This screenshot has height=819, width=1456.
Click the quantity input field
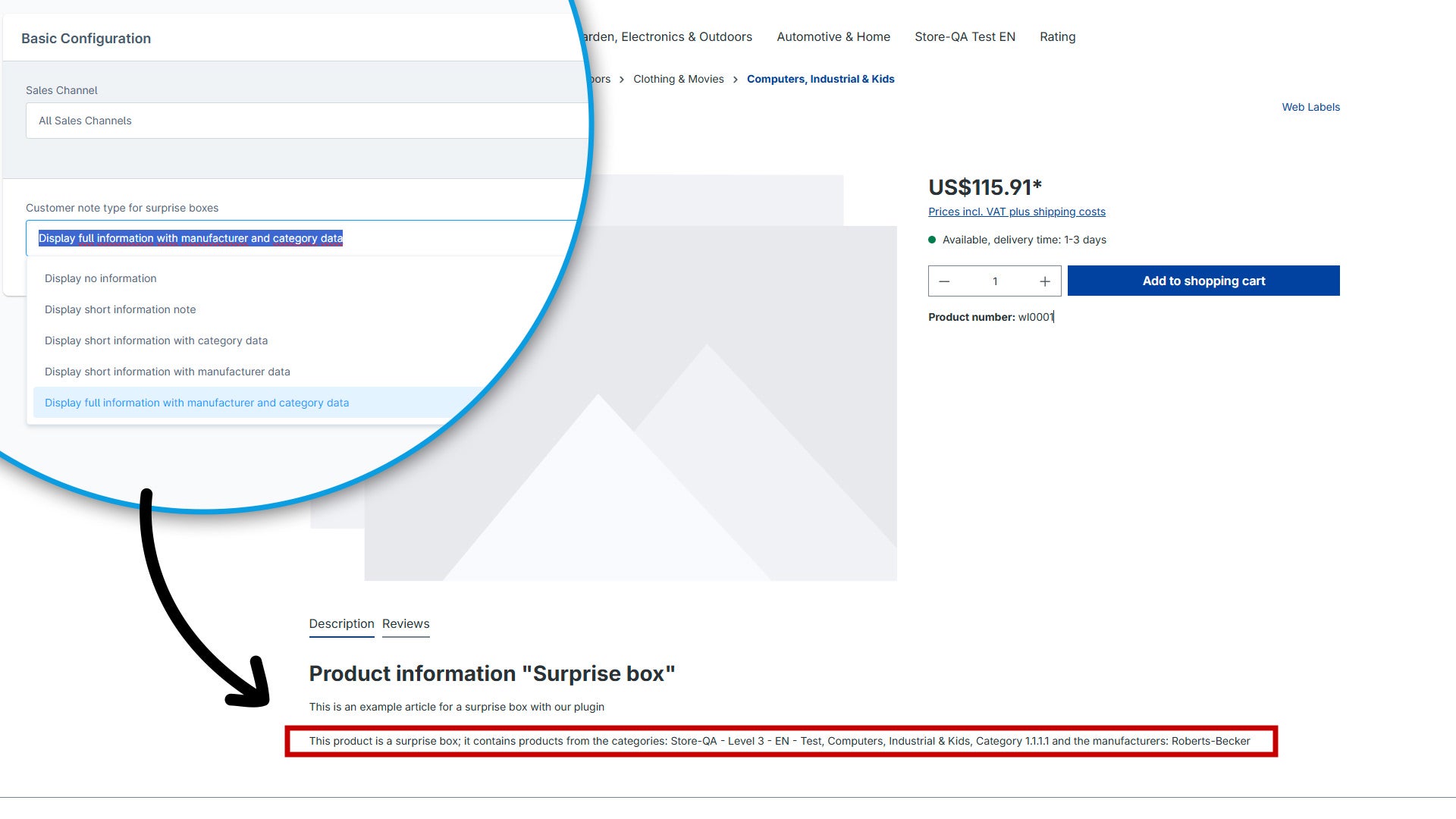coord(995,281)
